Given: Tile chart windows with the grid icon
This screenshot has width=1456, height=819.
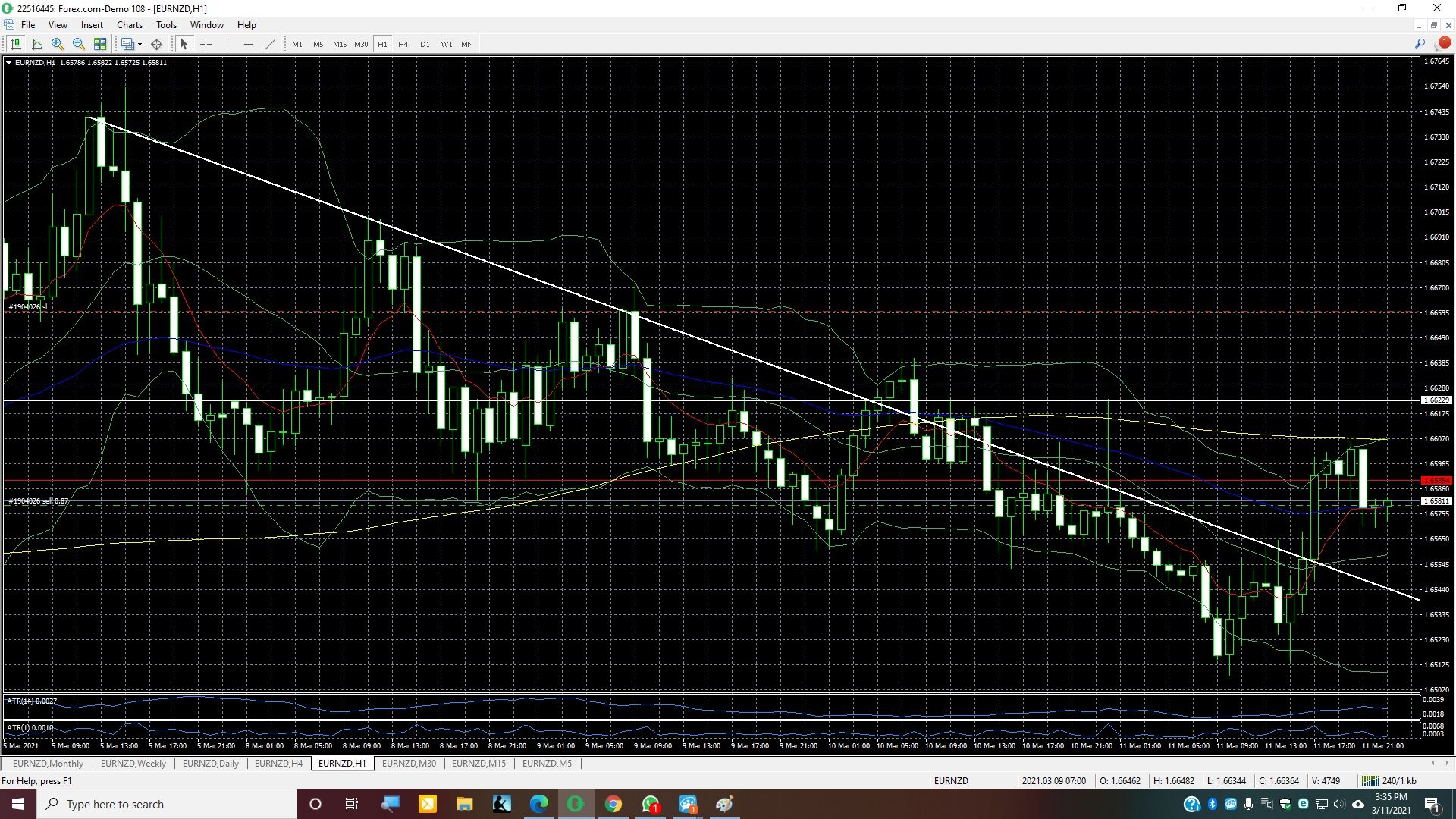Looking at the screenshot, I should [100, 44].
